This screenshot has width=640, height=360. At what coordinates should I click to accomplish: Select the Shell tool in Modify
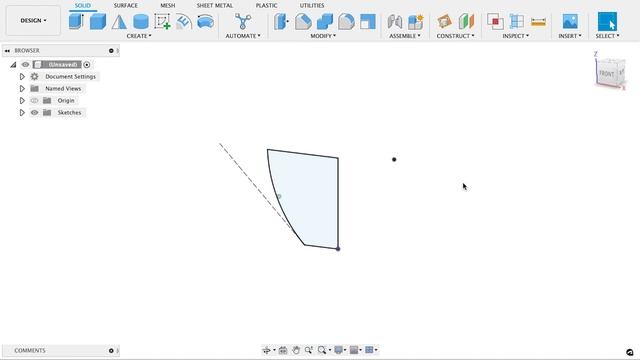click(x=346, y=21)
